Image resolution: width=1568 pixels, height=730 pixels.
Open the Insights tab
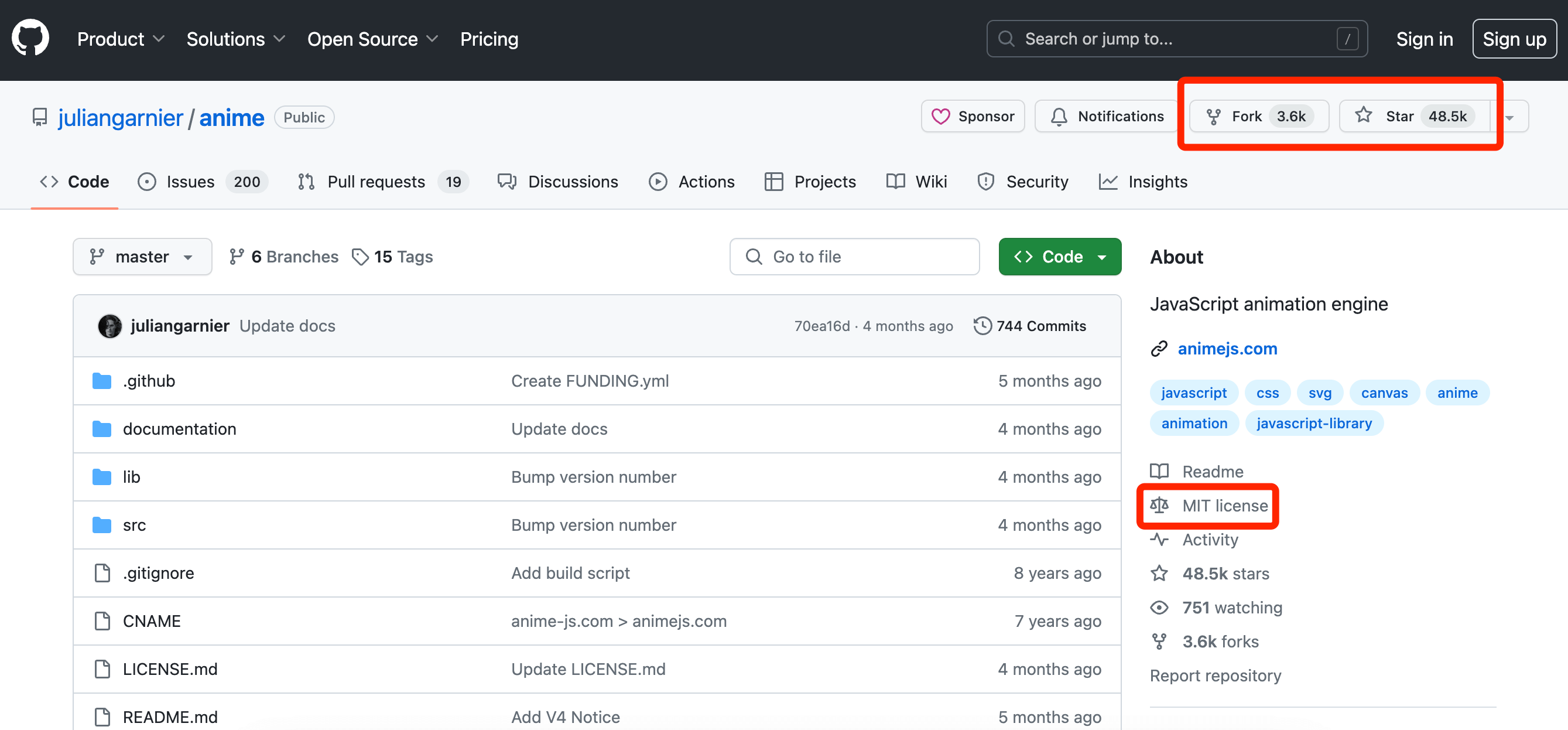click(x=1143, y=182)
